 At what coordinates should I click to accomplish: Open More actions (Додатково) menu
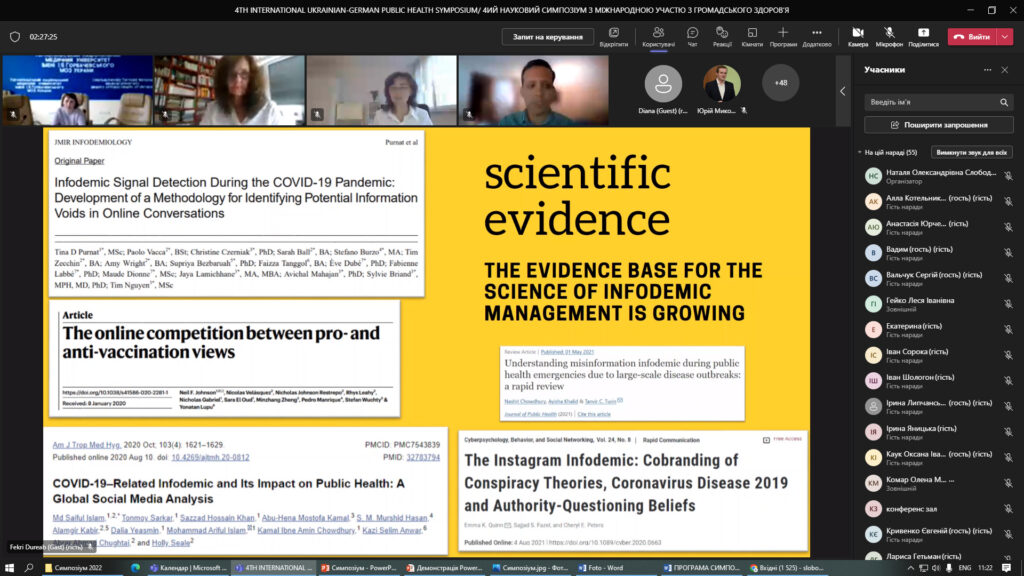click(x=816, y=34)
